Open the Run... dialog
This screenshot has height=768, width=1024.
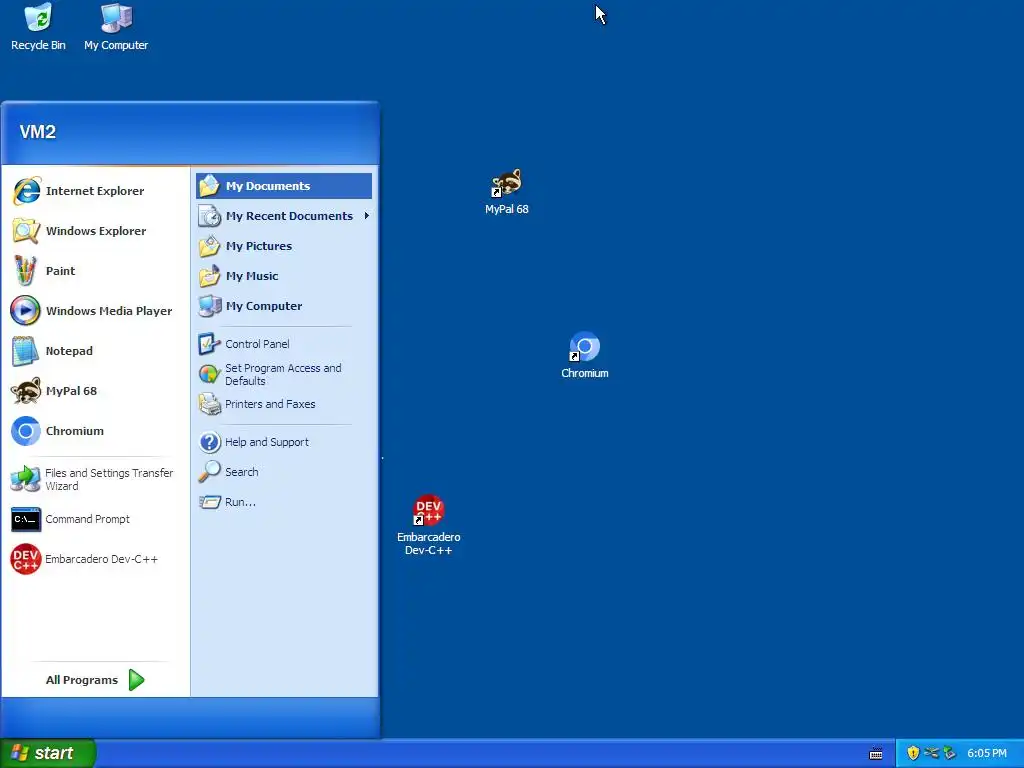[x=284, y=502]
